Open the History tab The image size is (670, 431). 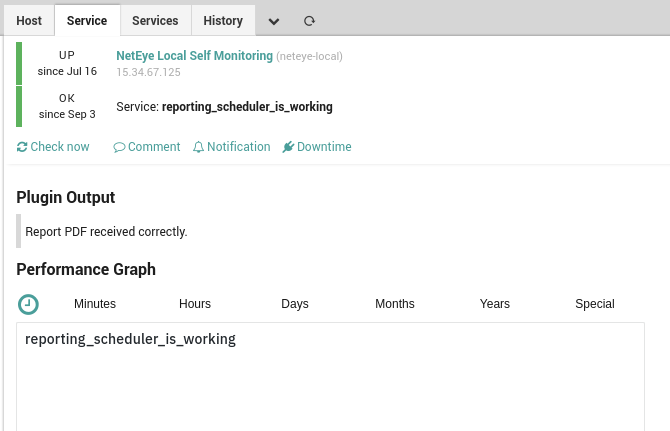tap(223, 21)
